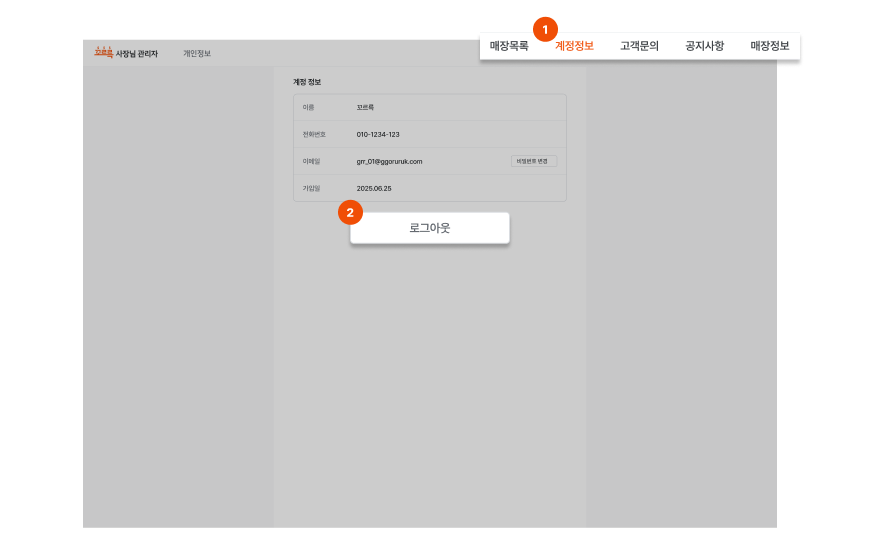Click the 비밀번호 변경 button
Image resolution: width=883 pixels, height=544 pixels.
[x=534, y=161]
